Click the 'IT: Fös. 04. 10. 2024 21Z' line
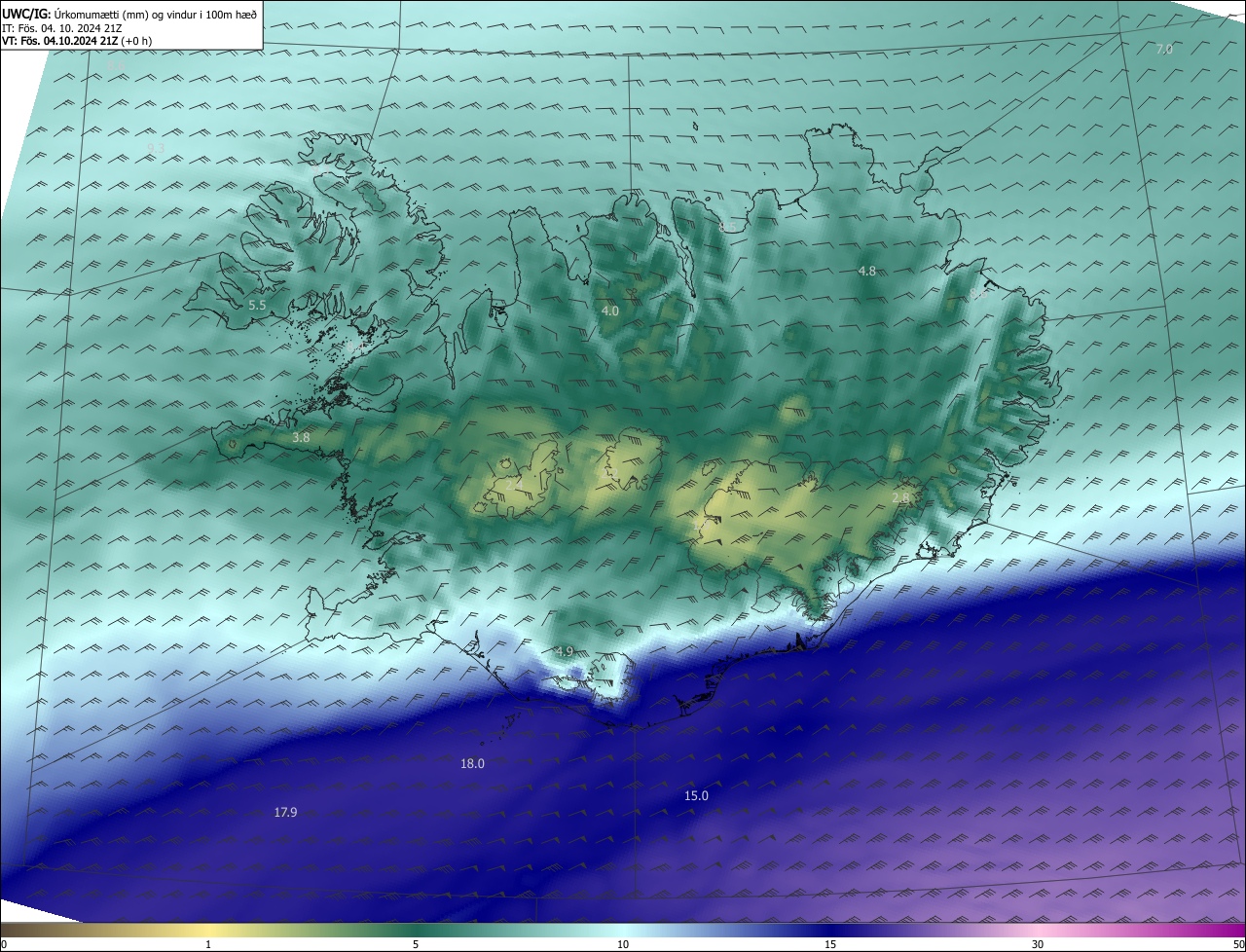 coord(61,27)
